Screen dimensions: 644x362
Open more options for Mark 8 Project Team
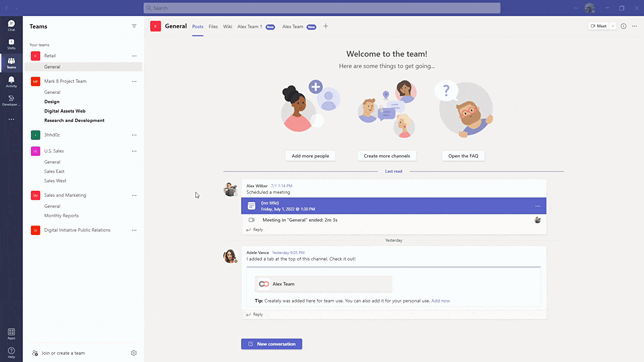point(134,81)
